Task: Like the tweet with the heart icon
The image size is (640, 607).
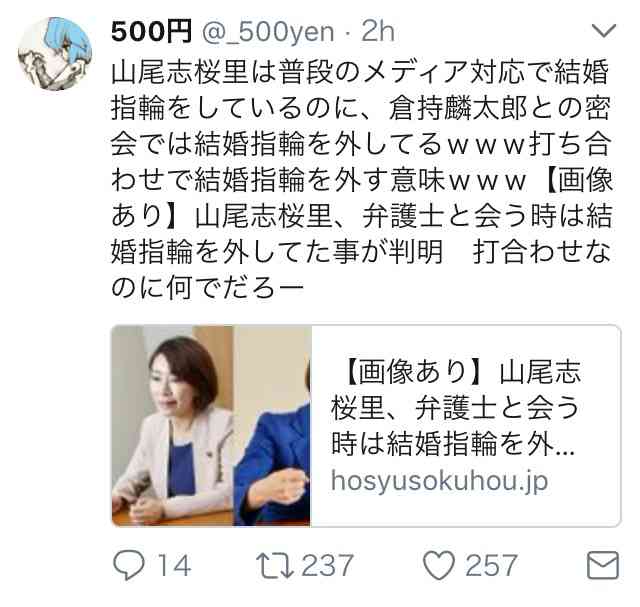Action: tap(439, 565)
